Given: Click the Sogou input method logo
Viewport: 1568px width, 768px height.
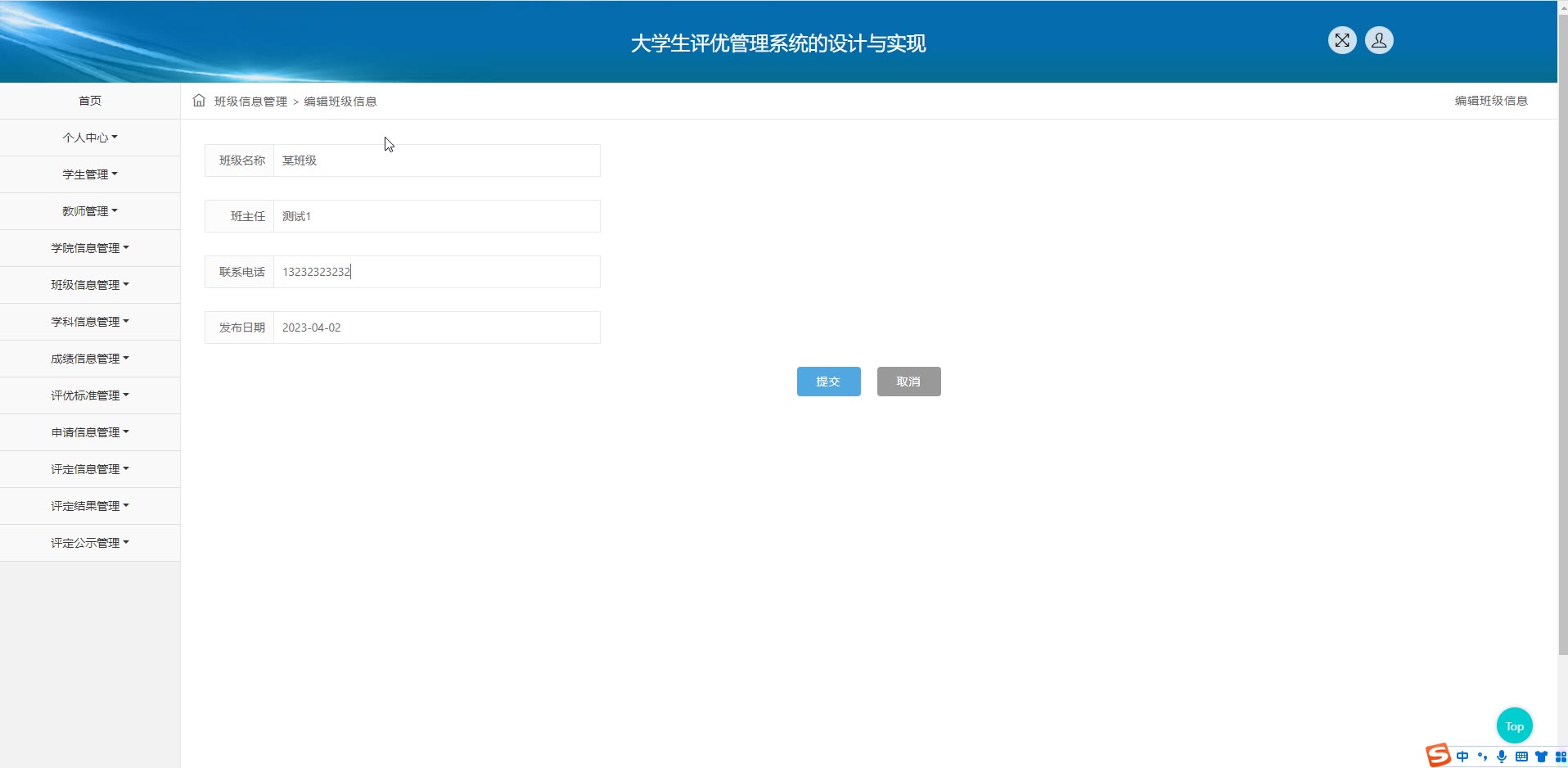Looking at the screenshot, I should coord(1438,755).
